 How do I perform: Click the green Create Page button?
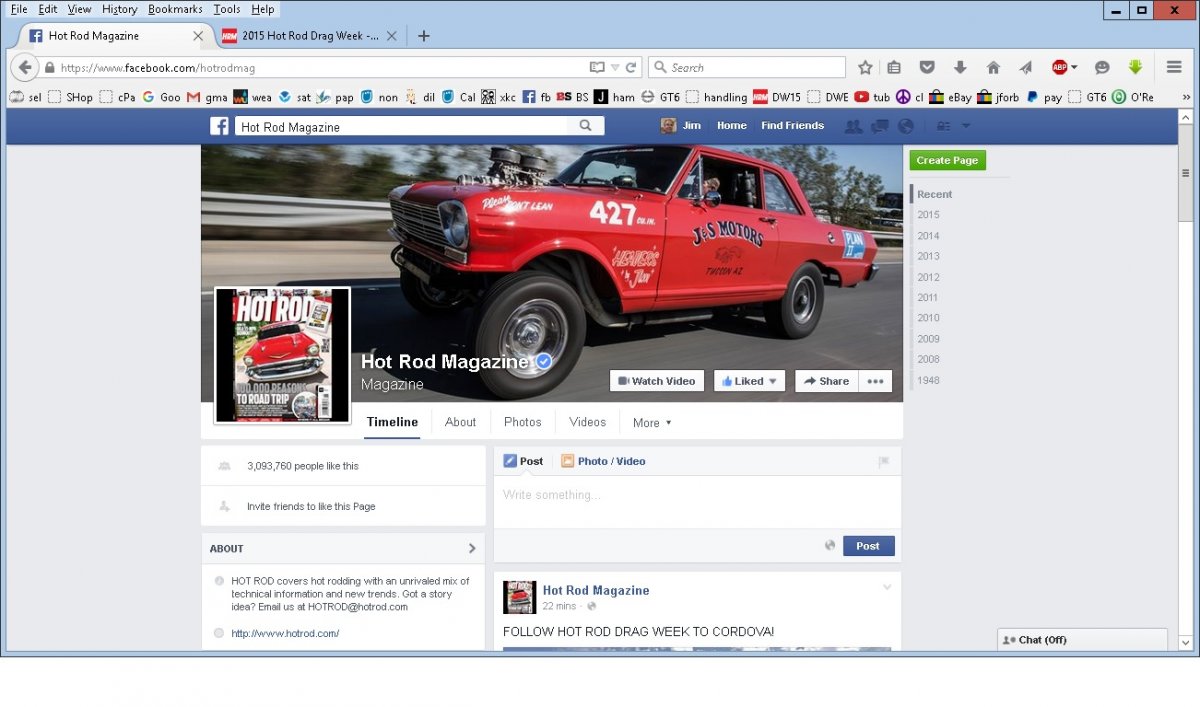click(947, 160)
